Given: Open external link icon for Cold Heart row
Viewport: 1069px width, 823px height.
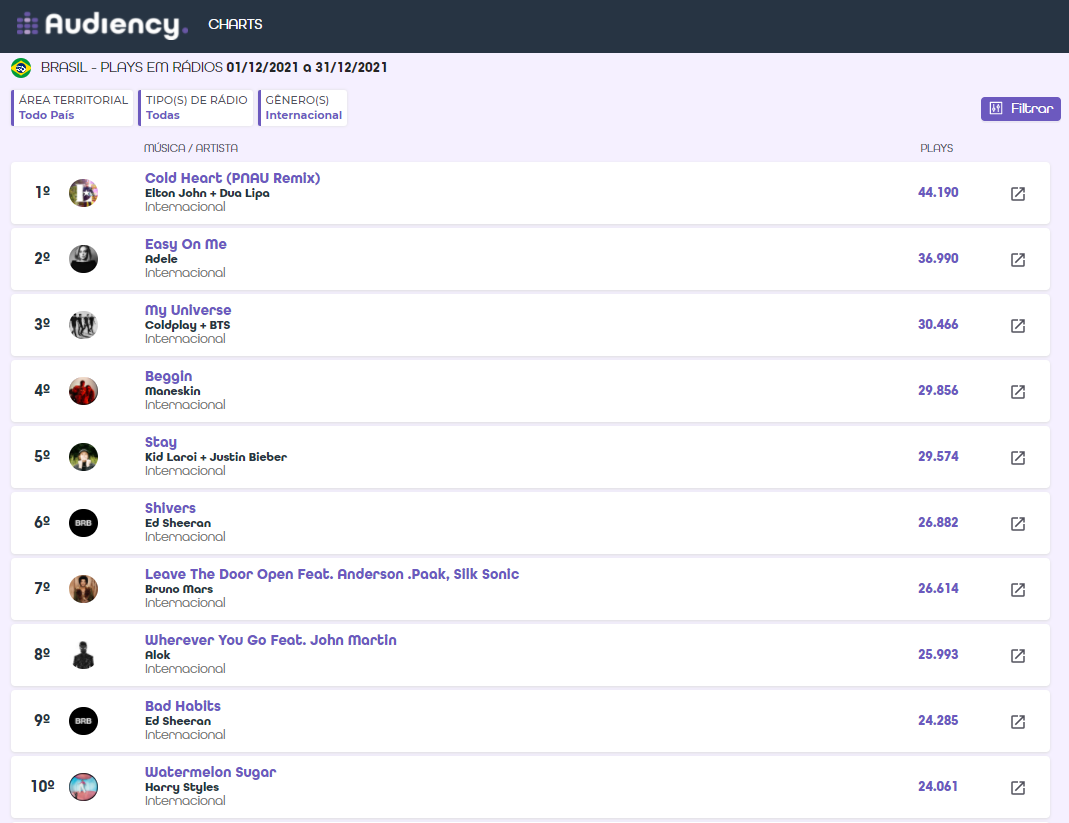Looking at the screenshot, I should [1017, 194].
